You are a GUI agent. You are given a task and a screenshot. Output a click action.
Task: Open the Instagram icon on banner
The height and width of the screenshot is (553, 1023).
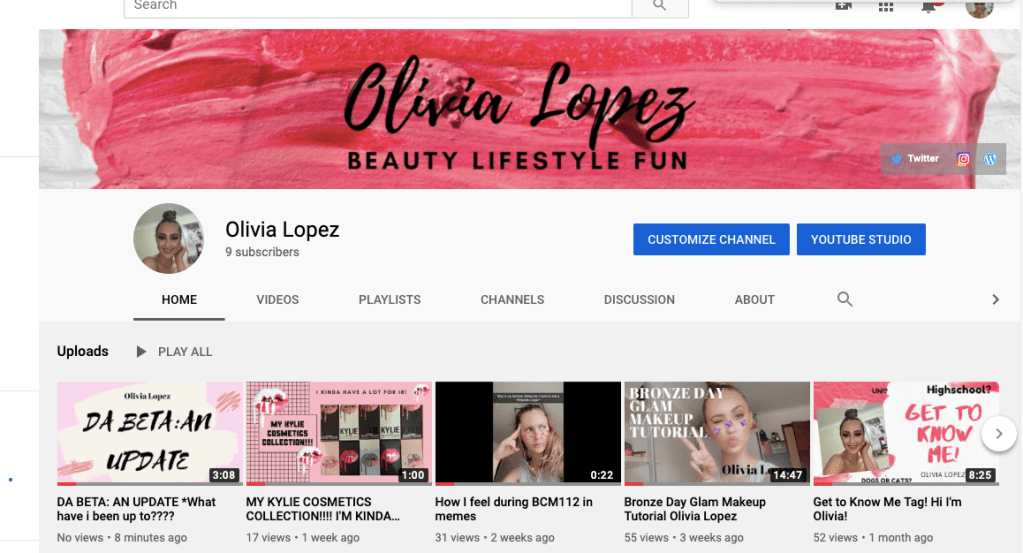point(963,159)
